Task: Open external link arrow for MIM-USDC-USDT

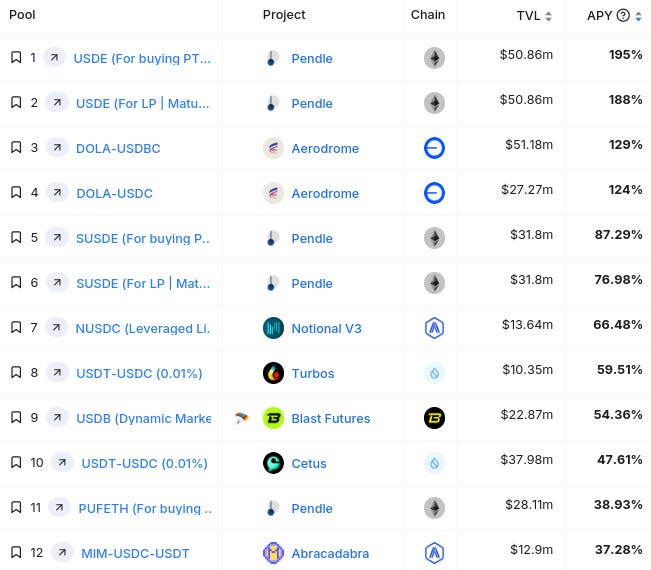Action: (x=62, y=553)
